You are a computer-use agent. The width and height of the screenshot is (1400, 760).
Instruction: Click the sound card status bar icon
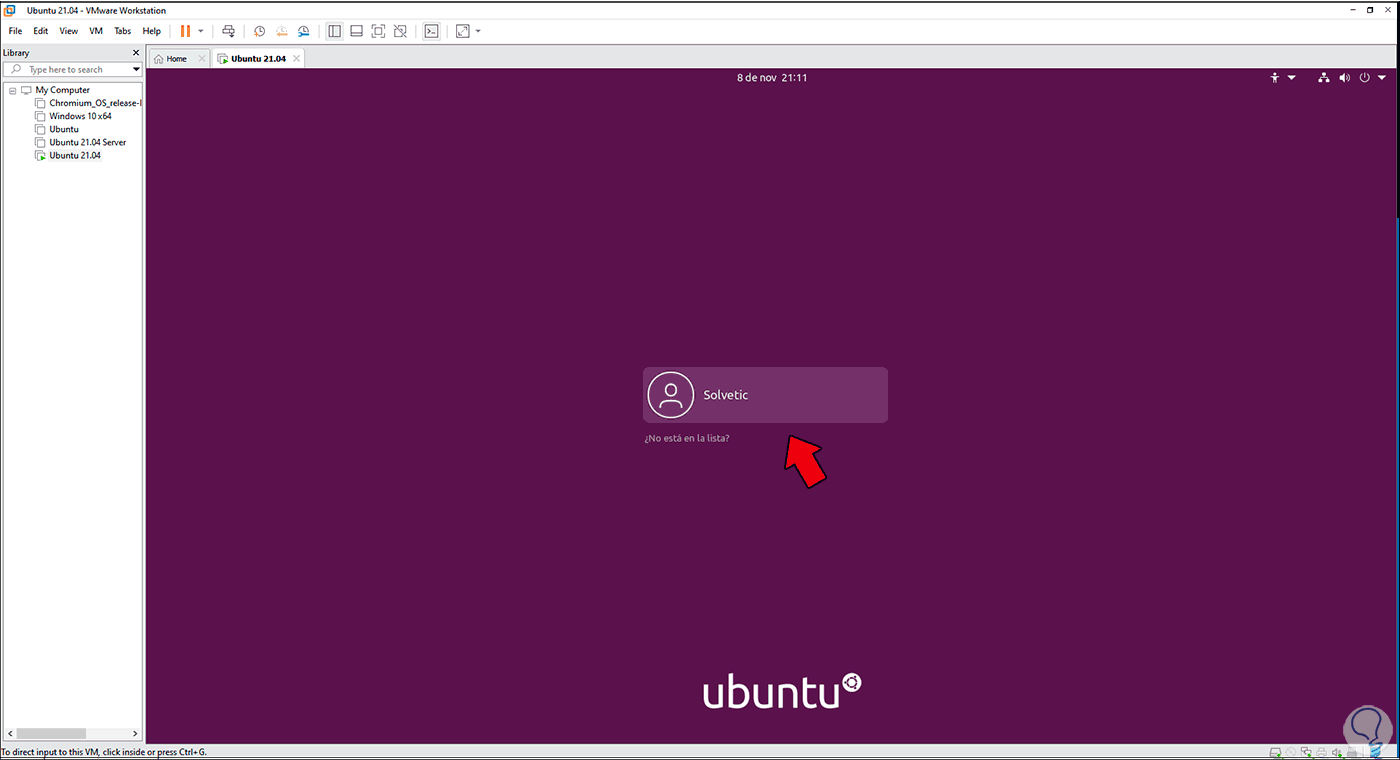1337,752
